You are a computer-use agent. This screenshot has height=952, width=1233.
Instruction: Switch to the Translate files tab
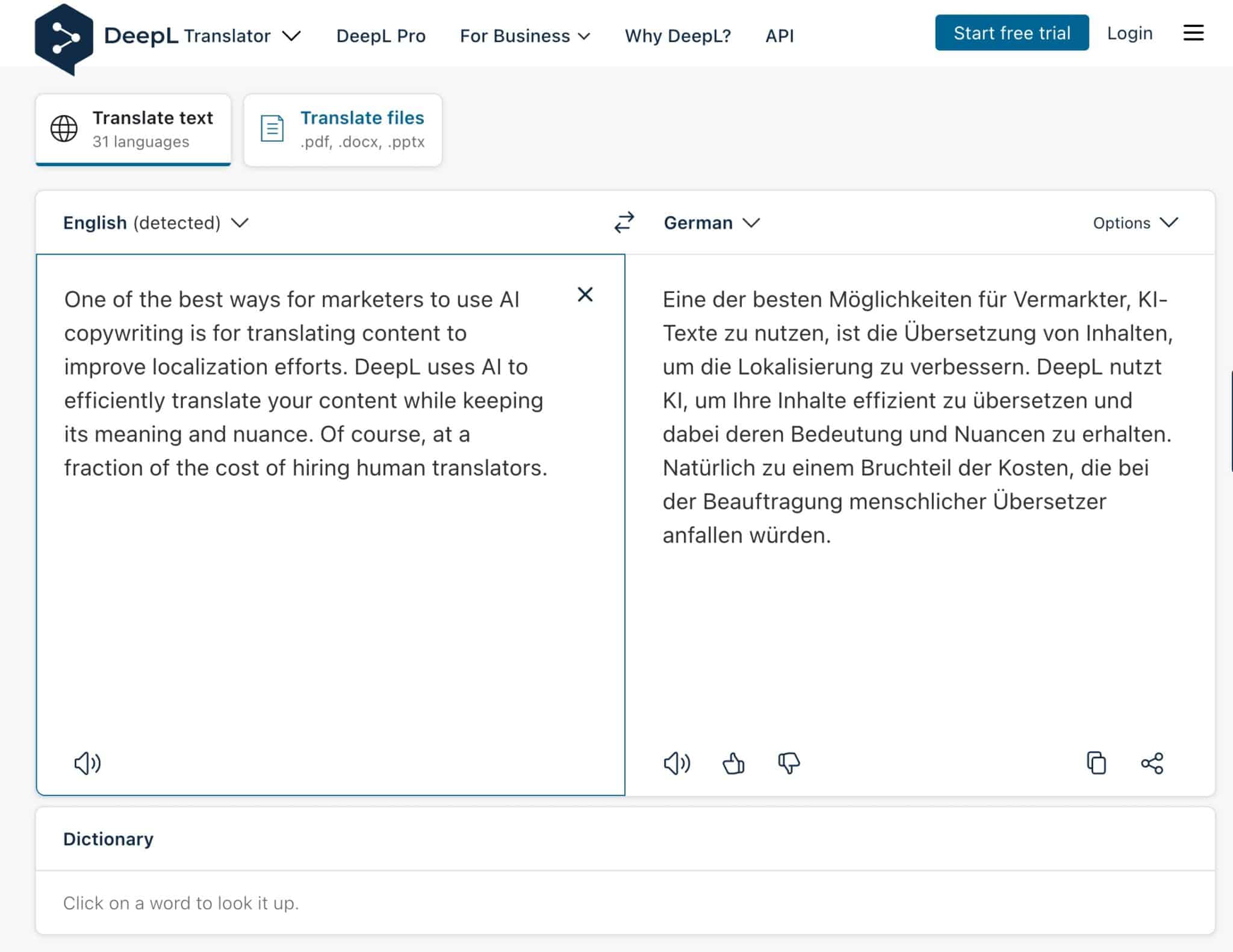coord(362,118)
